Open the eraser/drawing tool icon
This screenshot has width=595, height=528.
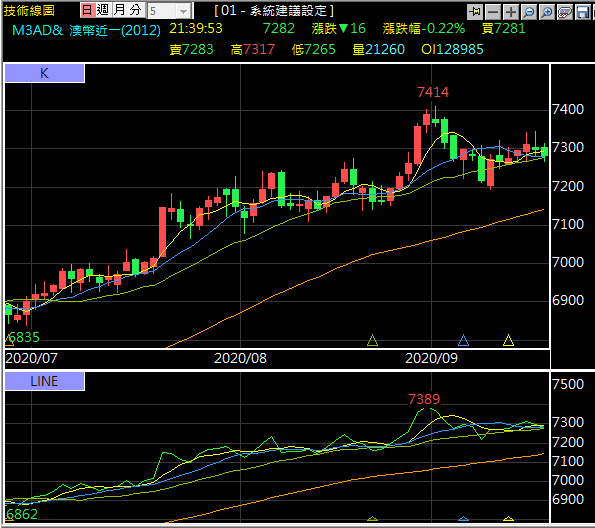(565, 12)
